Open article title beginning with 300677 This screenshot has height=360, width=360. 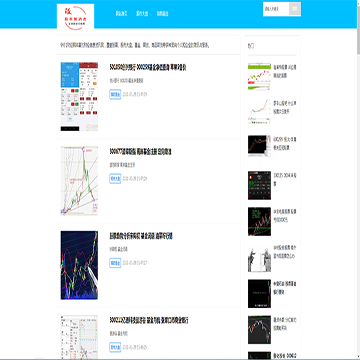tap(140, 152)
